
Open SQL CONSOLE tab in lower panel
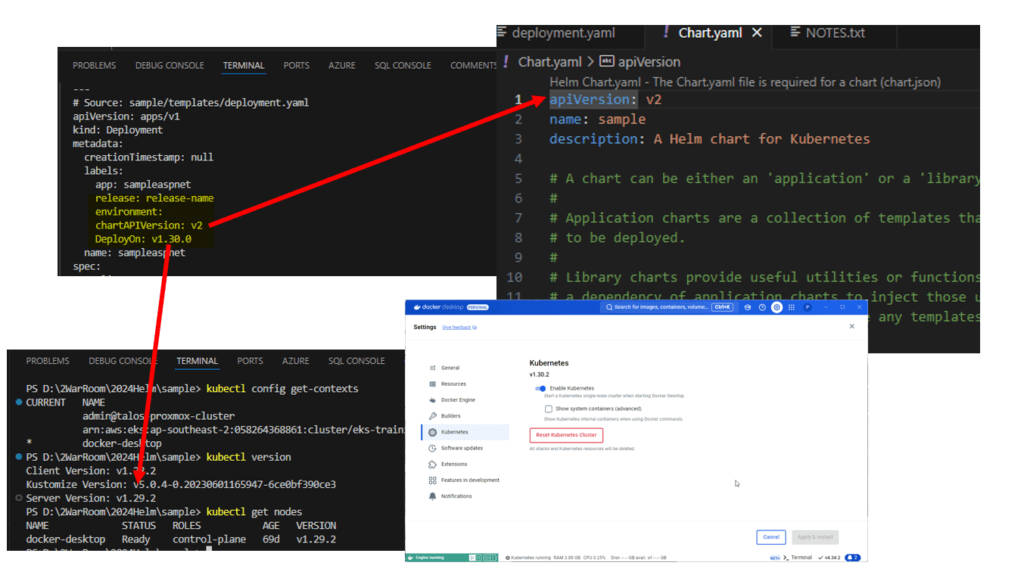tap(357, 361)
